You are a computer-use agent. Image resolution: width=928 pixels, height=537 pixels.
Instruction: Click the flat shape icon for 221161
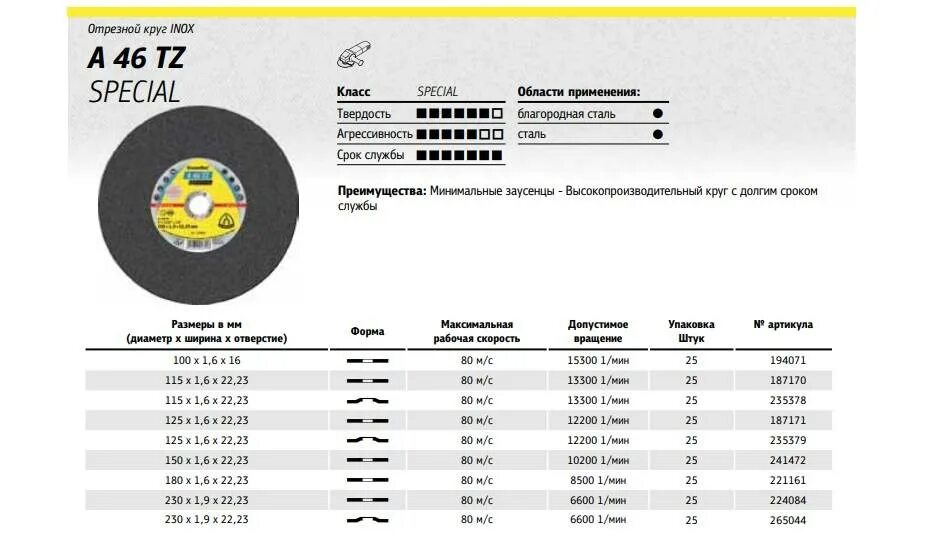(367, 480)
